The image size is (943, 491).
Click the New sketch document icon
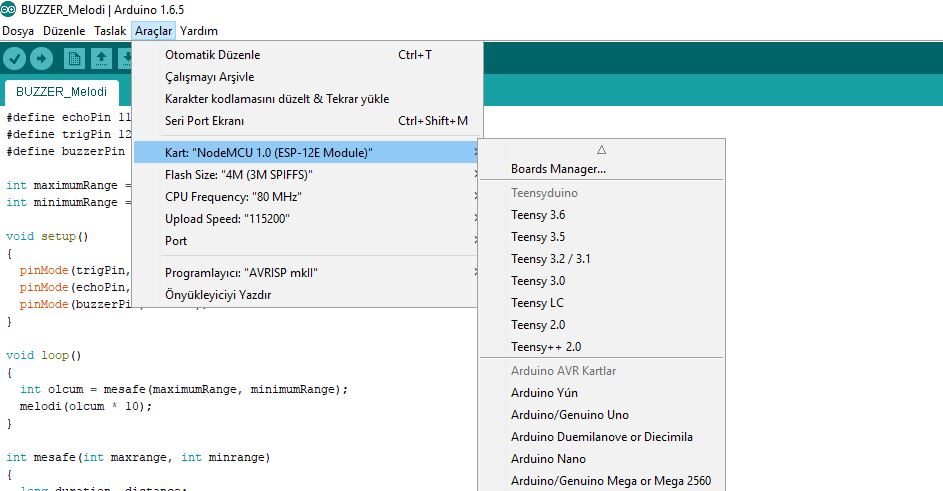[x=74, y=59]
